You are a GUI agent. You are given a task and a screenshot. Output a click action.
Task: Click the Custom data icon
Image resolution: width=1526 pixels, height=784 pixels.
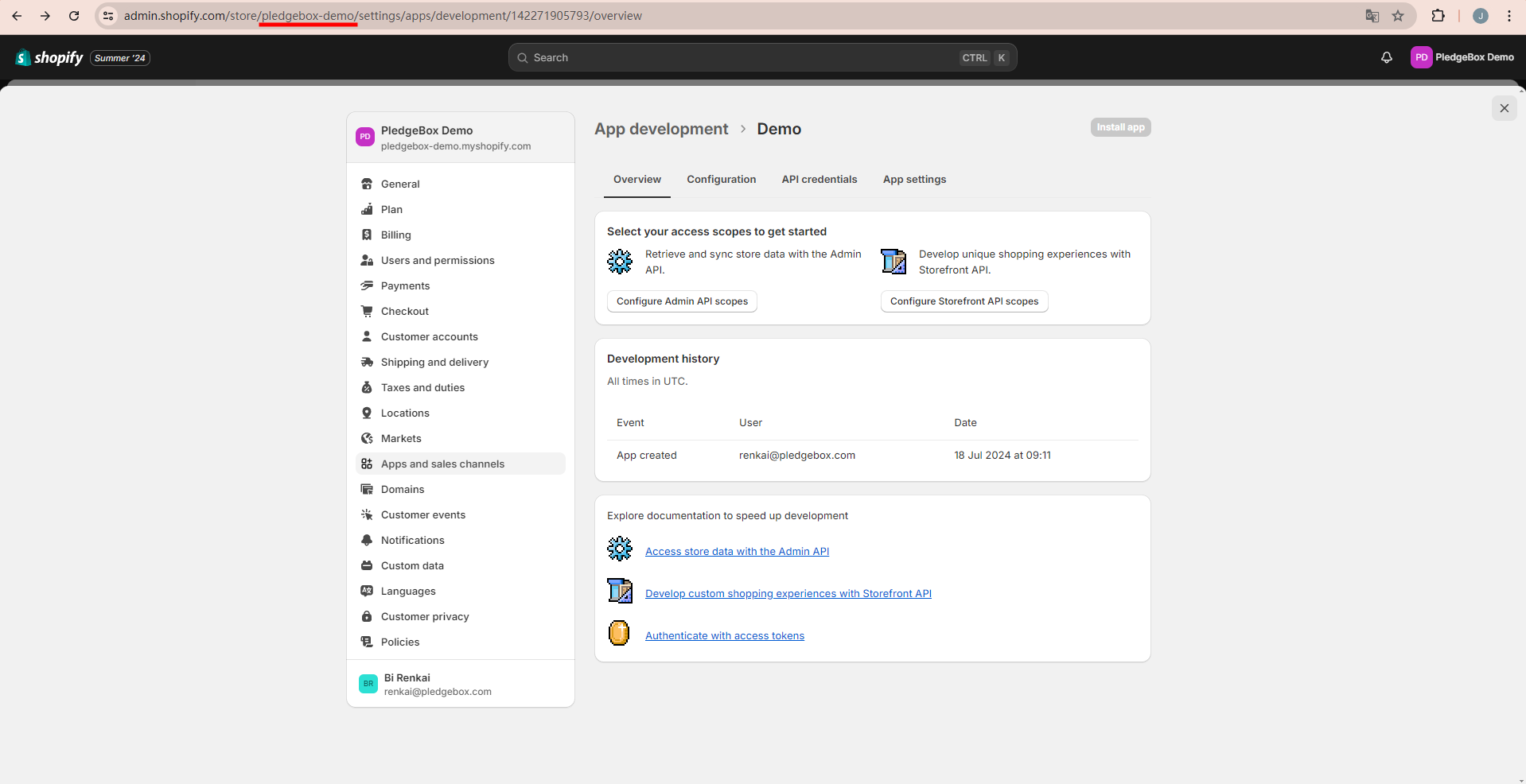click(367, 565)
